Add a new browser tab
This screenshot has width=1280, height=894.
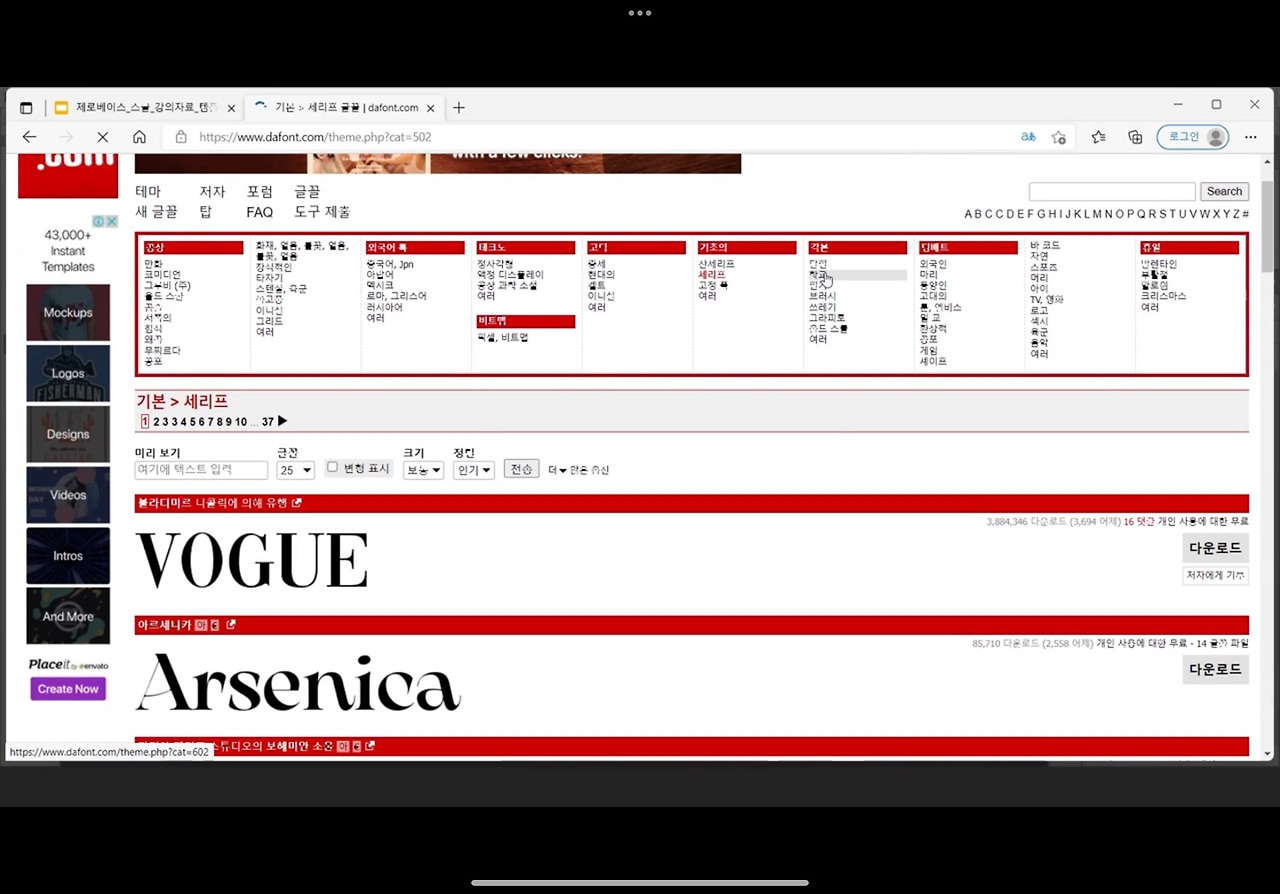[x=459, y=108]
